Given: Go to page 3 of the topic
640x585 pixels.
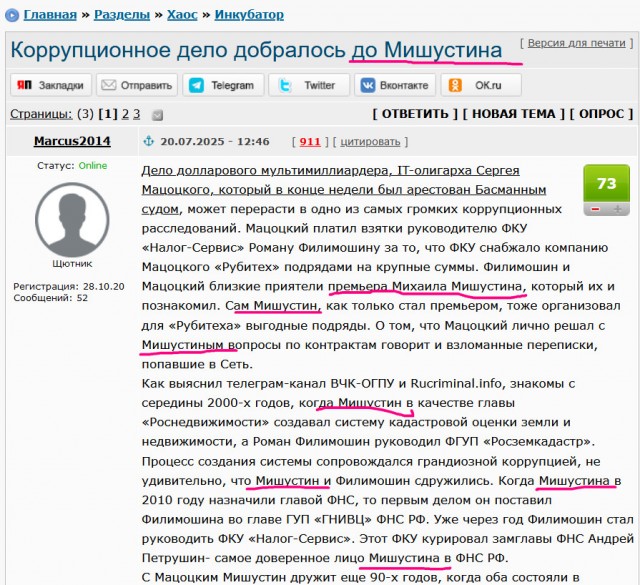Looking at the screenshot, I should coord(136,114).
